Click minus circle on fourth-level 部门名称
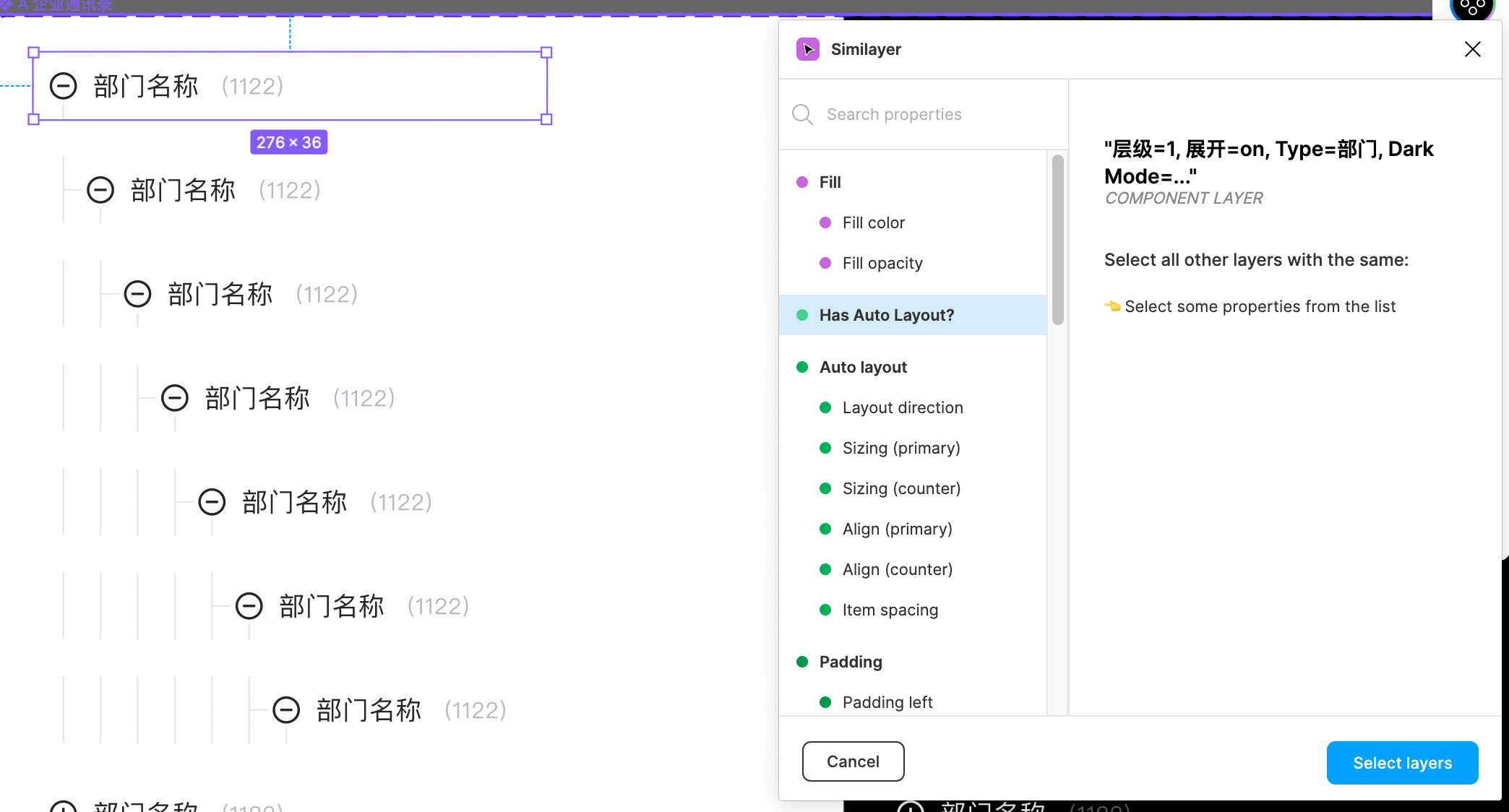Image resolution: width=1509 pixels, height=812 pixels. 175,398
